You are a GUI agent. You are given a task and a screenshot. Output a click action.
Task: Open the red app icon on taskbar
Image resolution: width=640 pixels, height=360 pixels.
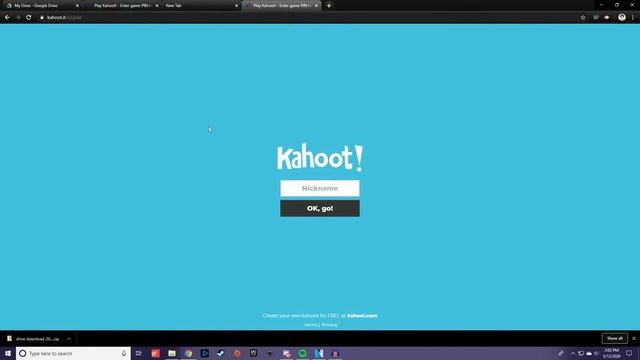tap(156, 353)
